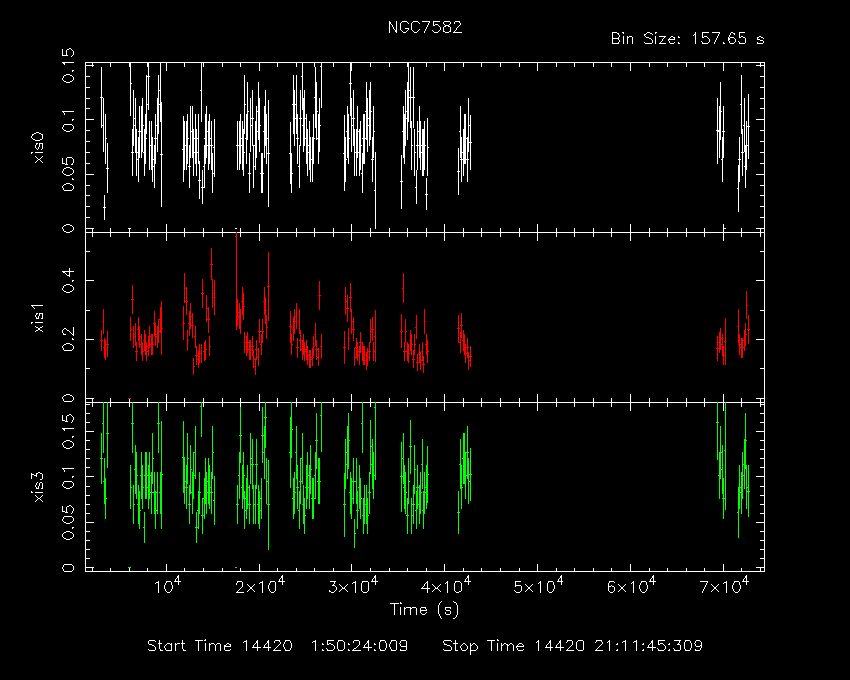Click the 7×10^4 time tick label
Viewport: 850px width, 680px height.
click(x=724, y=586)
